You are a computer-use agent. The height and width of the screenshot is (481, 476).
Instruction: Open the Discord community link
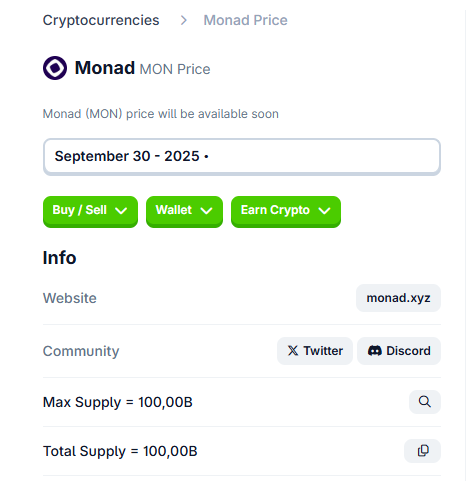399,351
